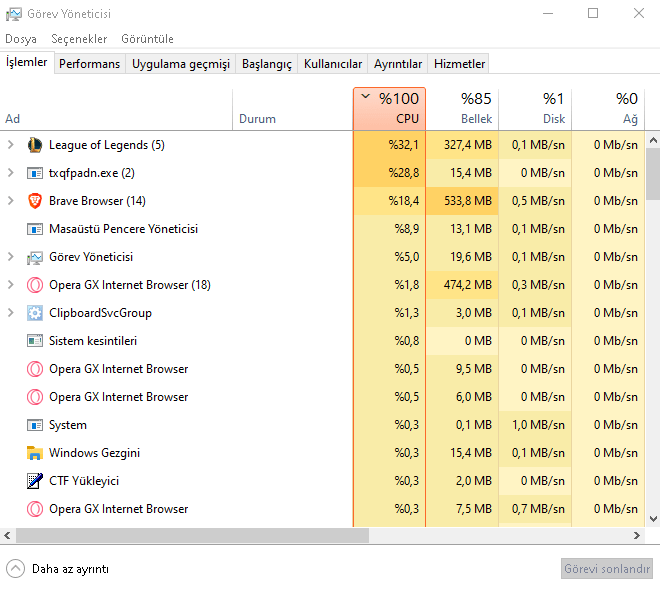Expand the ClipboardSvcGroup service group
This screenshot has height=590, width=660.
[11, 313]
